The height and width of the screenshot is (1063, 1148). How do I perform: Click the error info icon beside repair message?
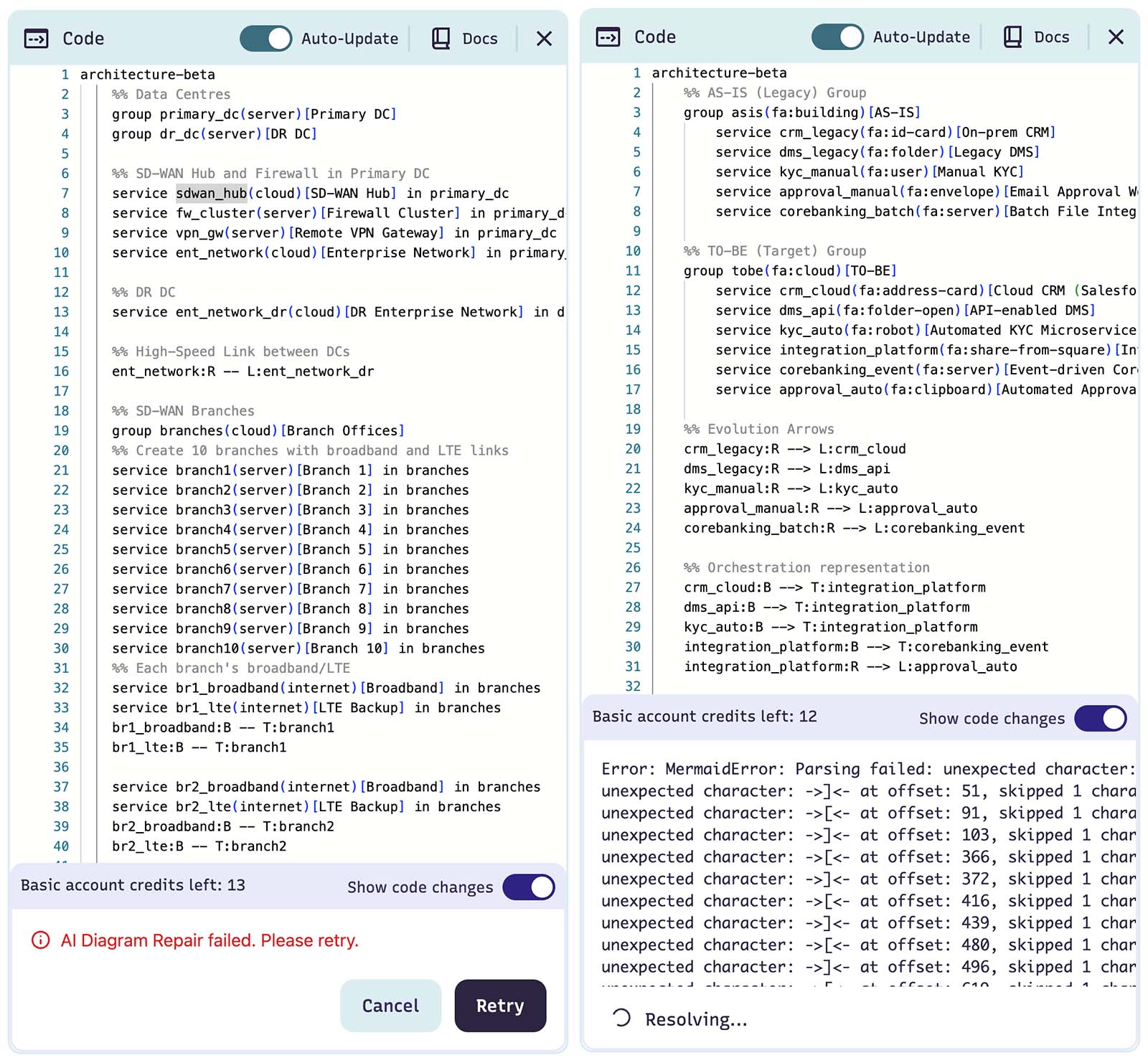point(41,940)
